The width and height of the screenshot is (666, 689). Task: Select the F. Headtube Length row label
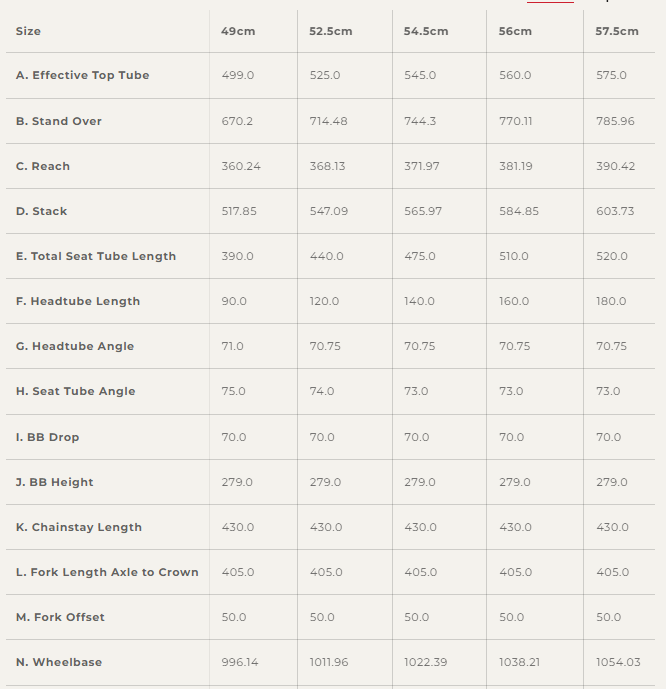(x=78, y=301)
